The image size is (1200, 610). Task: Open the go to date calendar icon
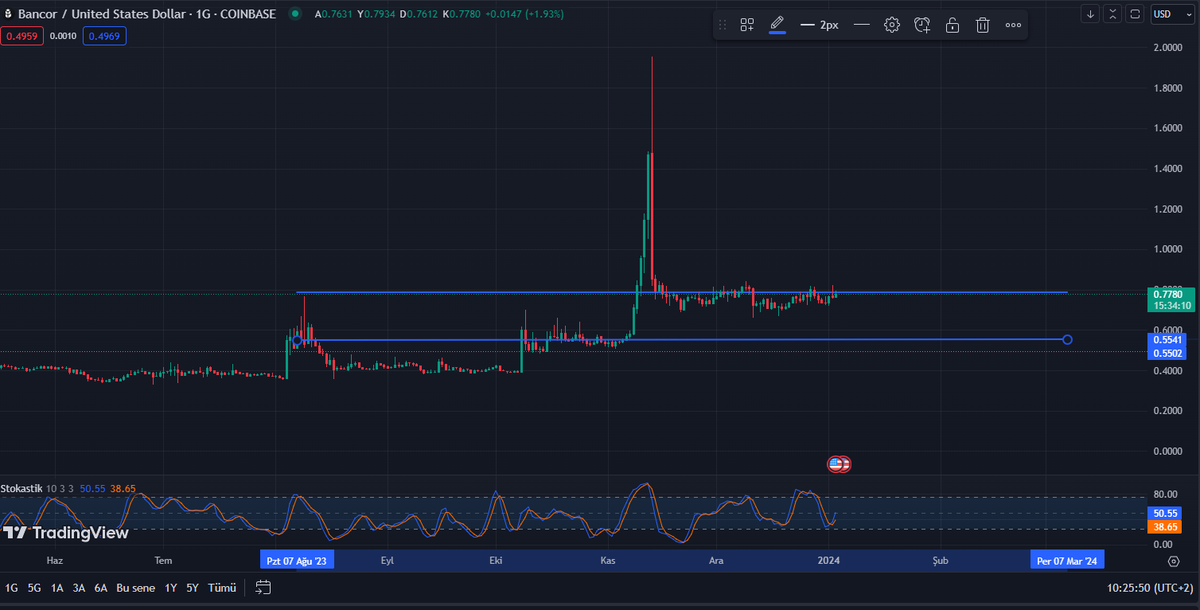click(x=264, y=588)
